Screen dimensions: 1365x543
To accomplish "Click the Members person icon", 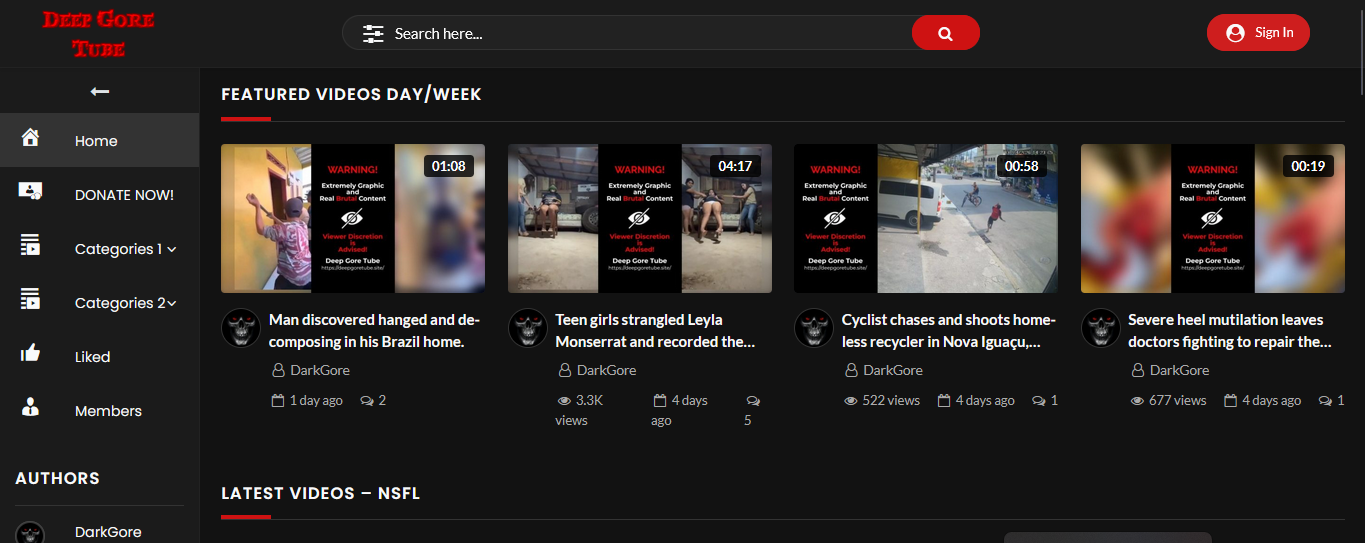I will [x=30, y=407].
